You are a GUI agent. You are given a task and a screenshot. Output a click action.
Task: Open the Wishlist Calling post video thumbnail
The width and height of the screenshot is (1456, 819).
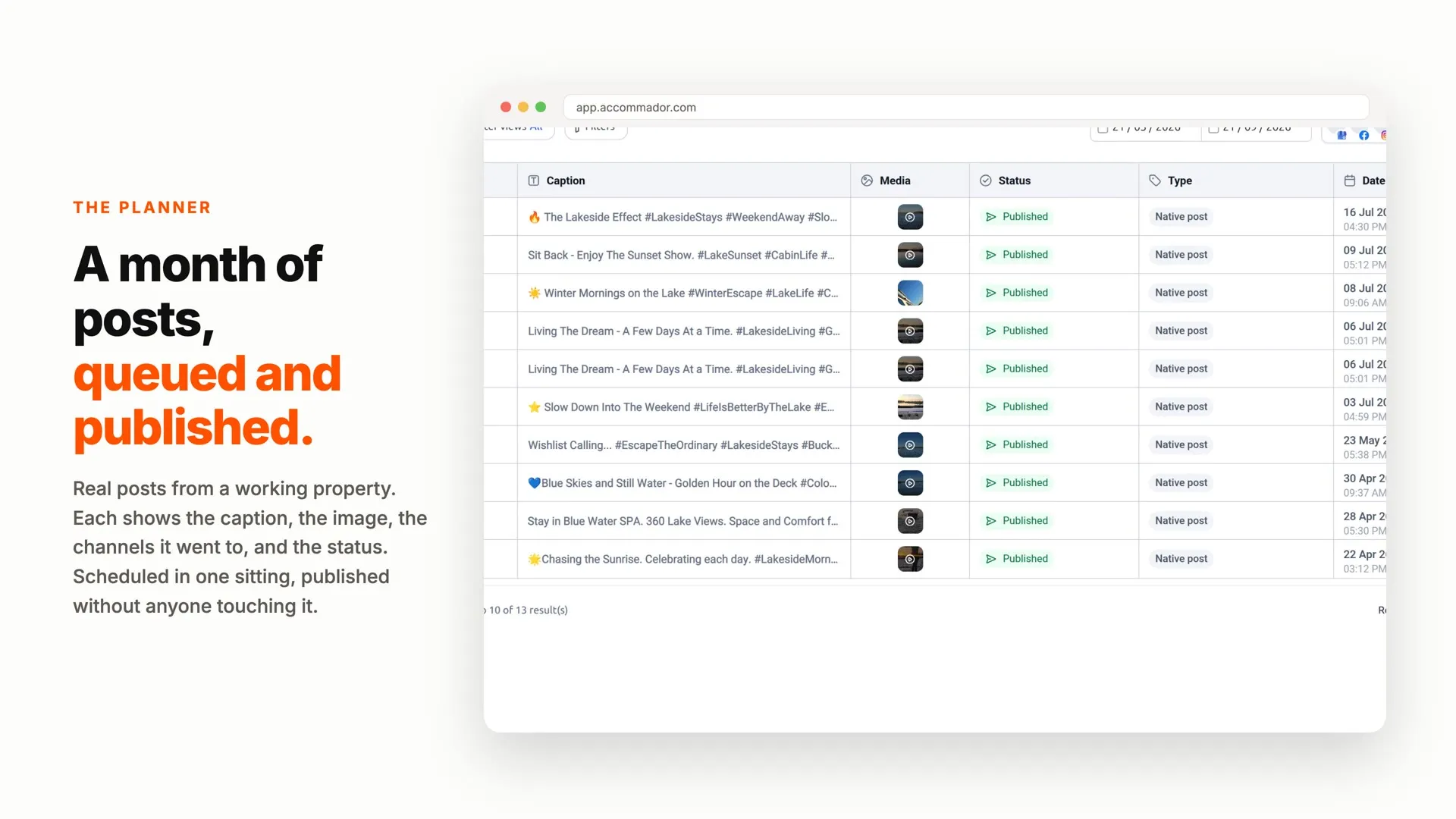[x=910, y=445]
